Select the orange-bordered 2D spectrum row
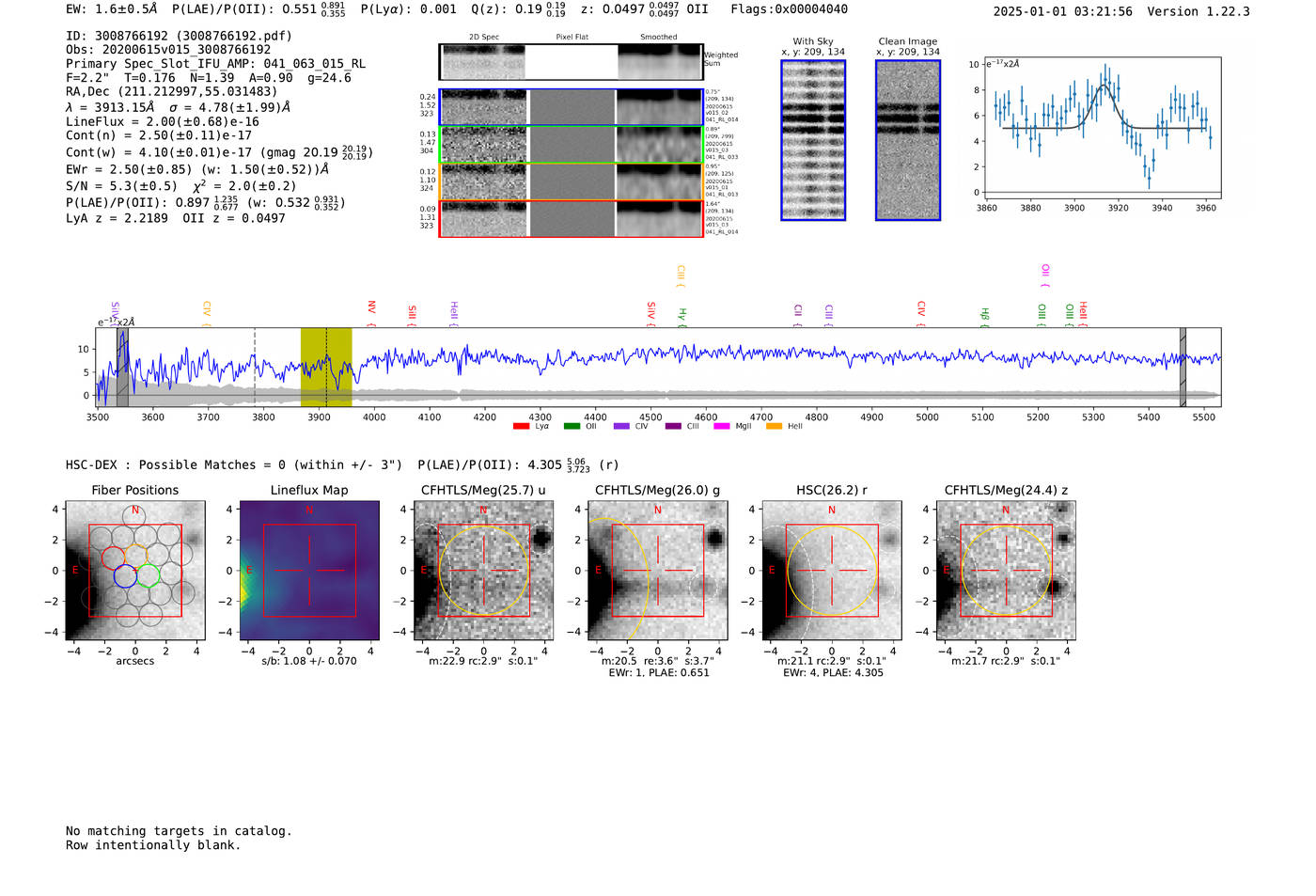The image size is (1316, 896). [x=572, y=181]
